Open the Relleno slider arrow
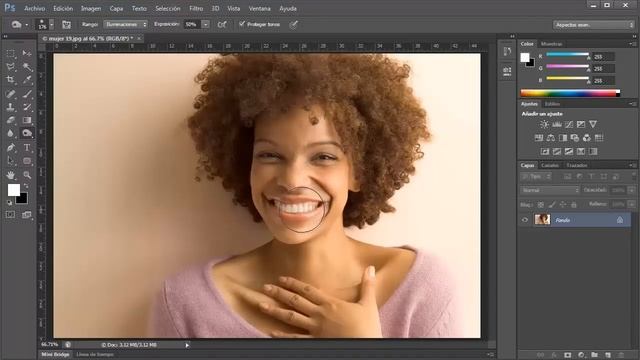 click(x=631, y=204)
